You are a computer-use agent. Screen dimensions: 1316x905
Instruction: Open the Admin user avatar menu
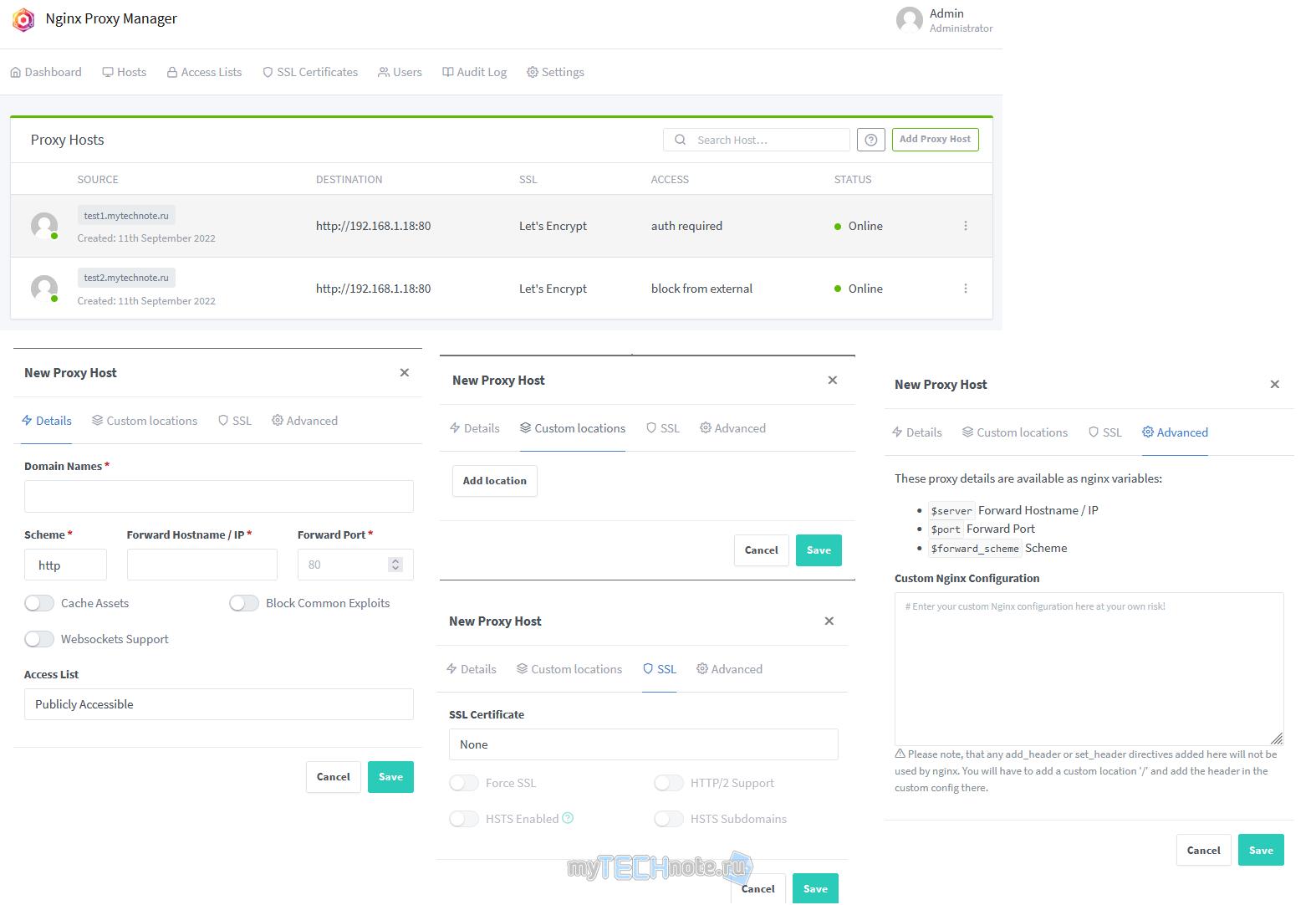[909, 20]
